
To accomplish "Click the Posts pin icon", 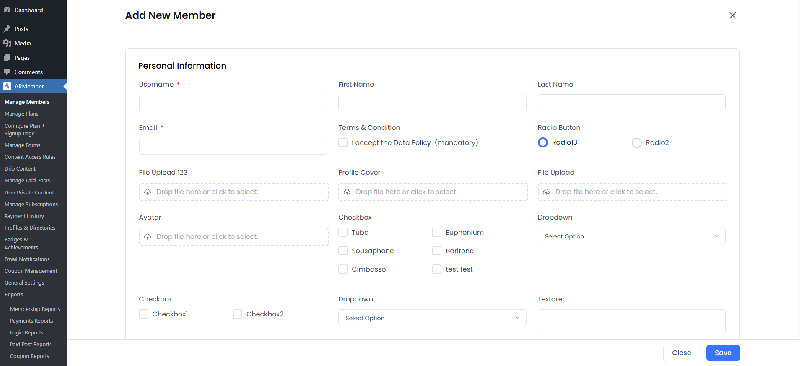I will [7, 29].
